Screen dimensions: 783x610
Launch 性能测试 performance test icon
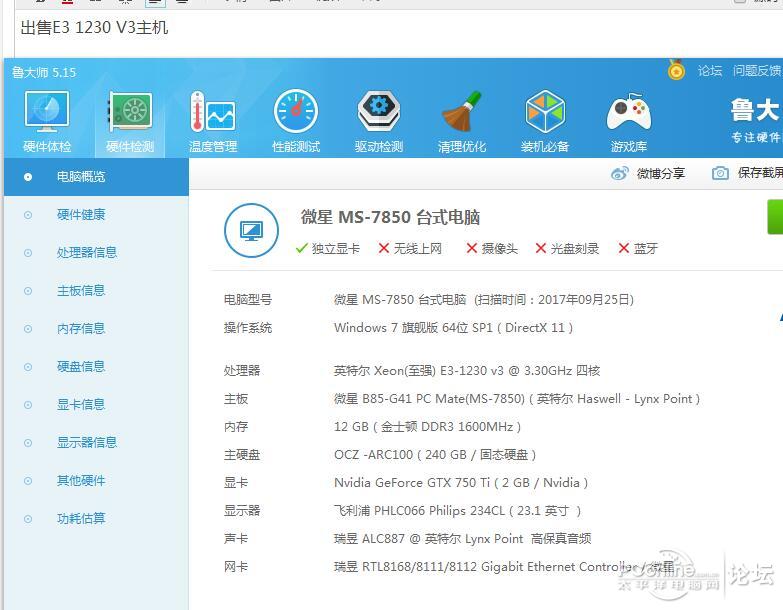296,121
